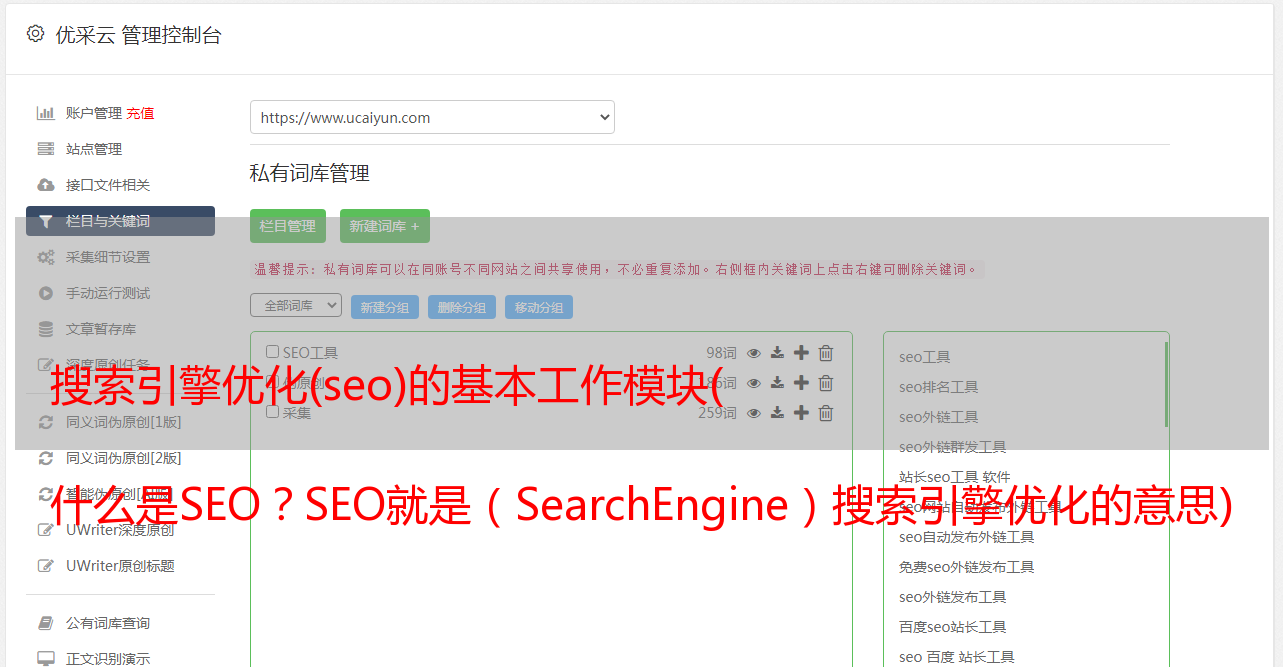Click the eye icon on the 采集 row
Screen dimensions: 1283x667
click(x=754, y=413)
